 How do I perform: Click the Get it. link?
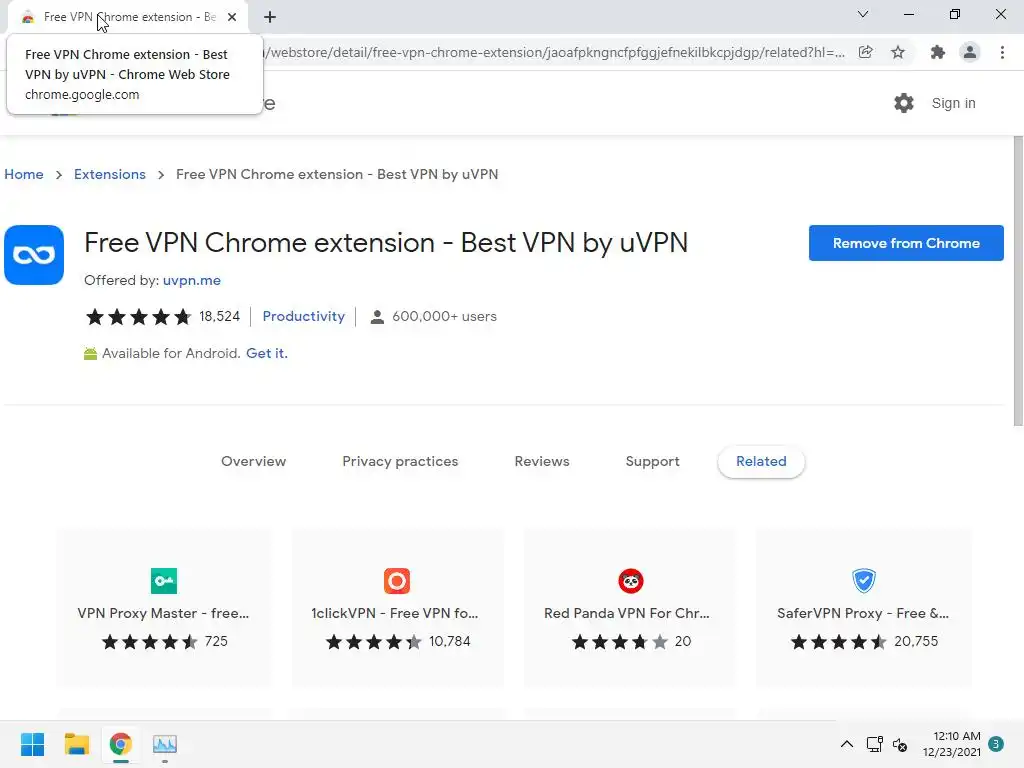266,353
